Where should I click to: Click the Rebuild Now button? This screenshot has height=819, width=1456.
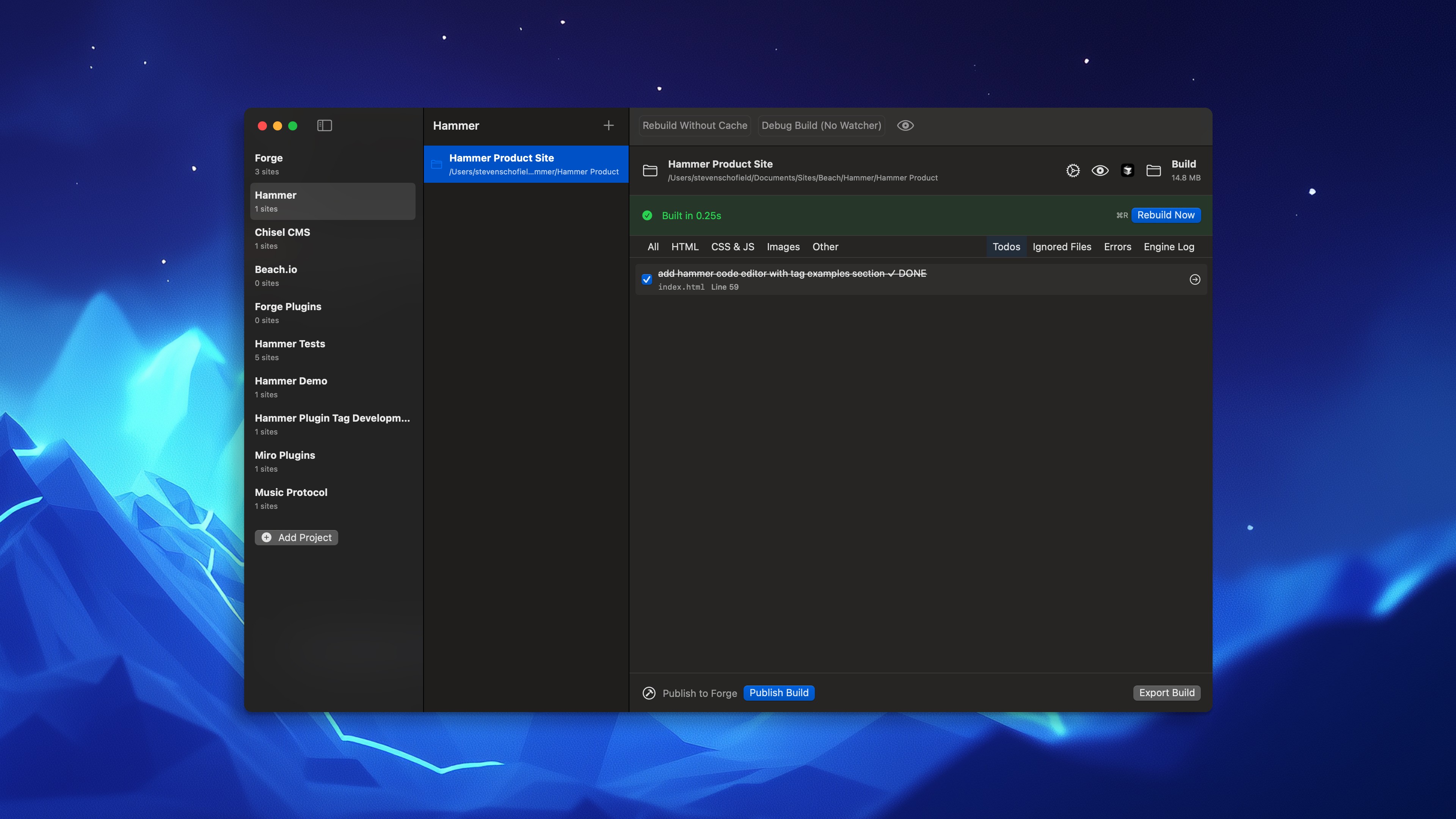[1166, 215]
